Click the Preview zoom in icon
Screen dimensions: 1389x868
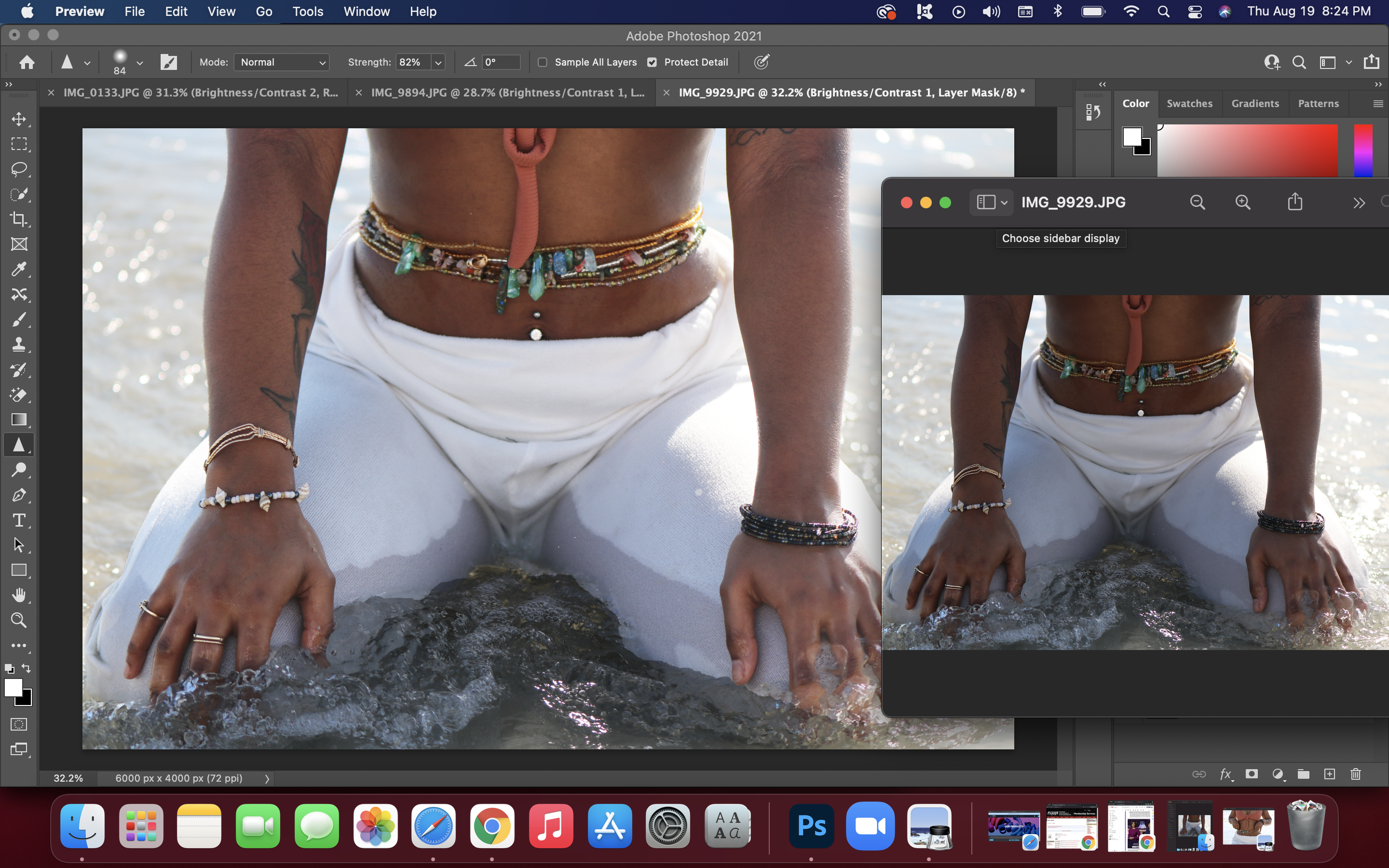(x=1243, y=202)
